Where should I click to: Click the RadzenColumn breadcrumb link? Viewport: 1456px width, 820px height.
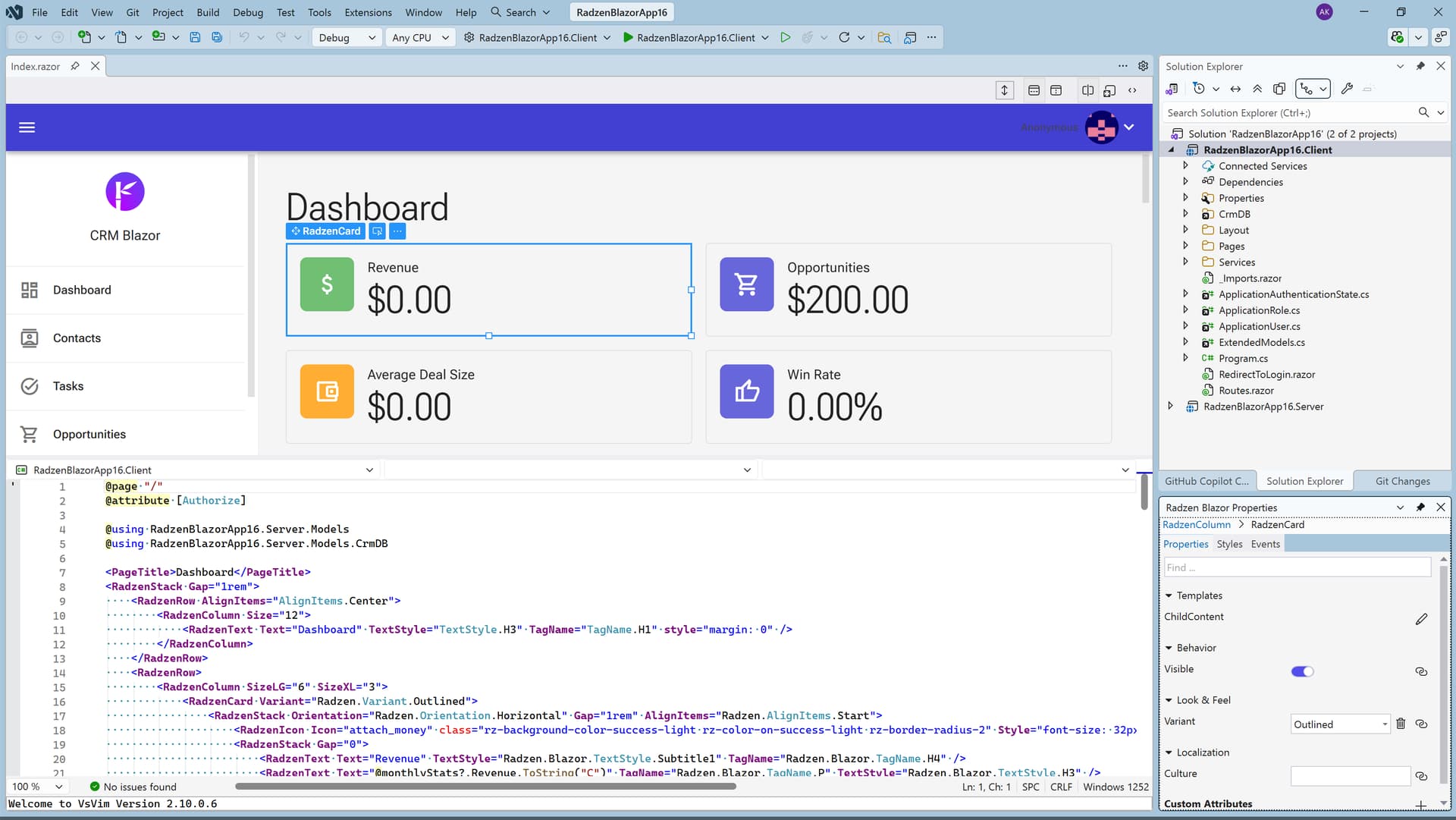click(x=1197, y=524)
